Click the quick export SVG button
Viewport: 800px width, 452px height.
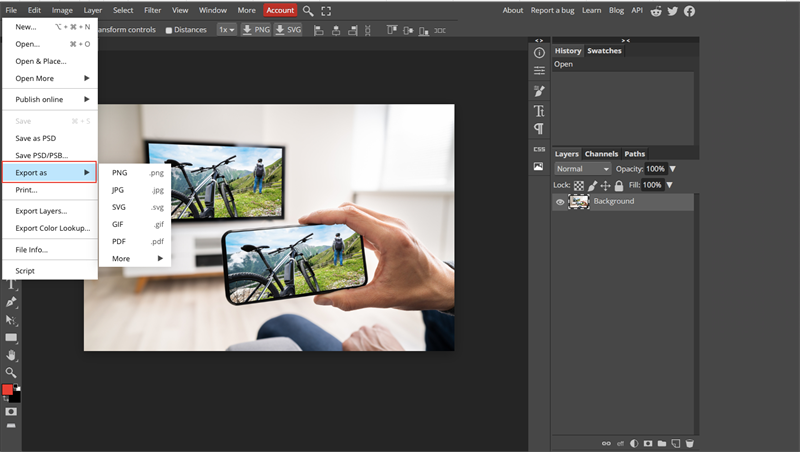pyautogui.click(x=288, y=30)
